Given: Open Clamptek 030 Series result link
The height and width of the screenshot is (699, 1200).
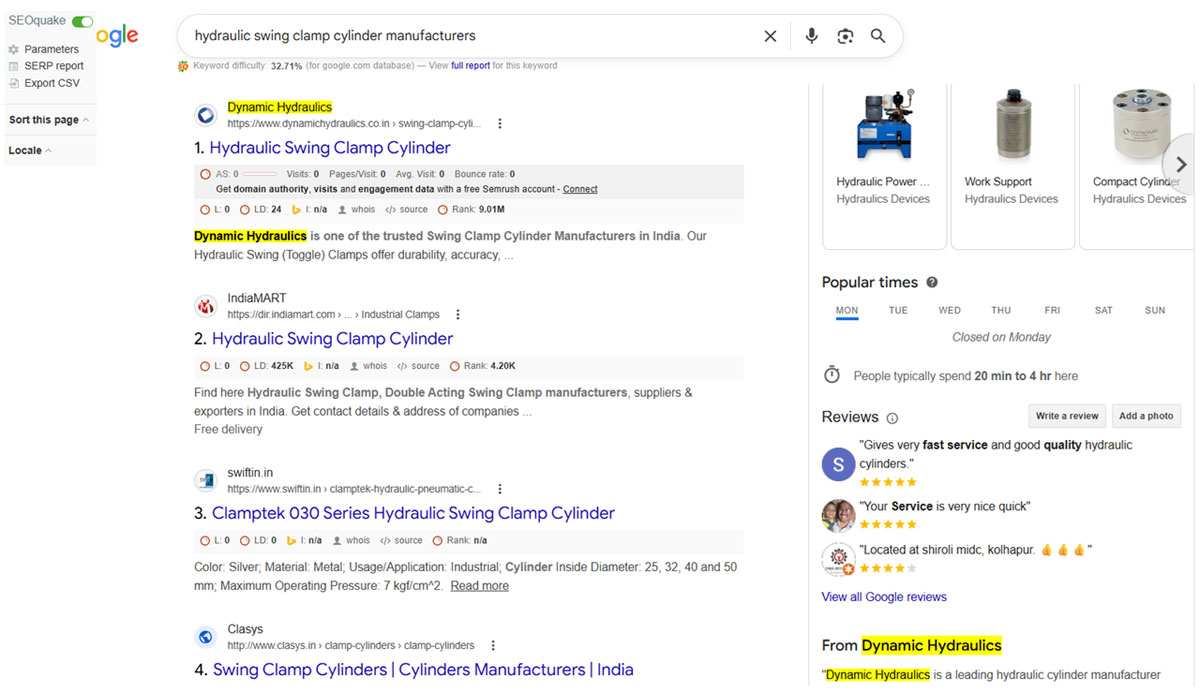Looking at the screenshot, I should pos(413,513).
